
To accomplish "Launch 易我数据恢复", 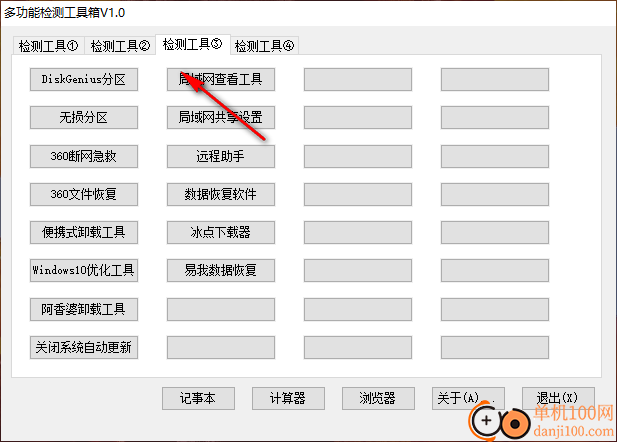I will 221,270.
